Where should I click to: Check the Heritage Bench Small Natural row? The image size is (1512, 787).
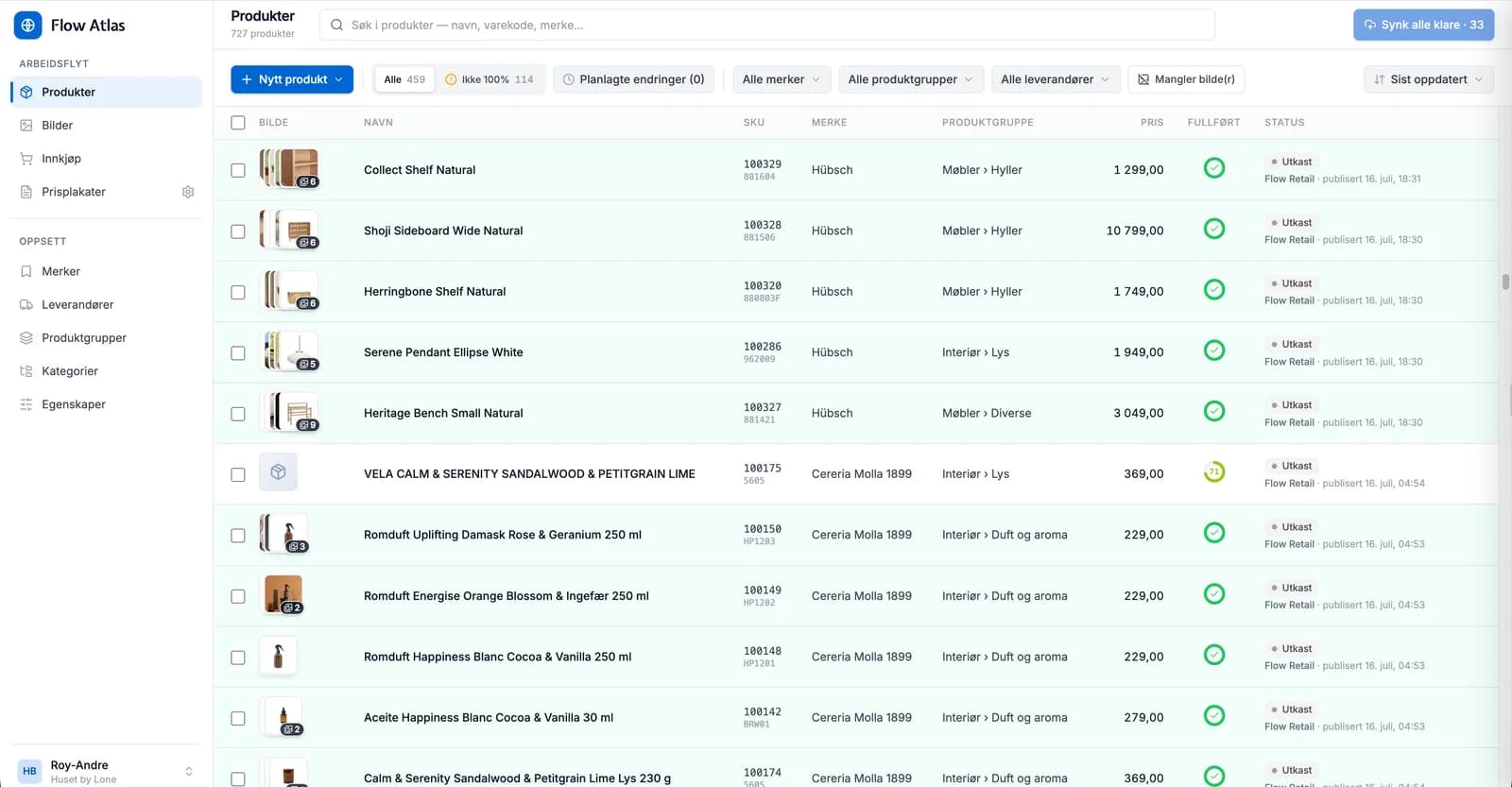[x=238, y=414]
